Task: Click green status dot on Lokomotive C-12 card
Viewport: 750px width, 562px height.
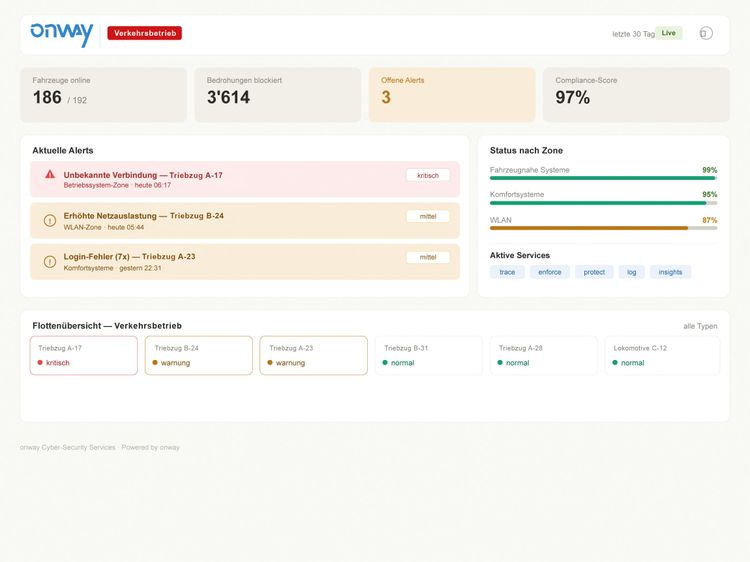Action: (615, 363)
